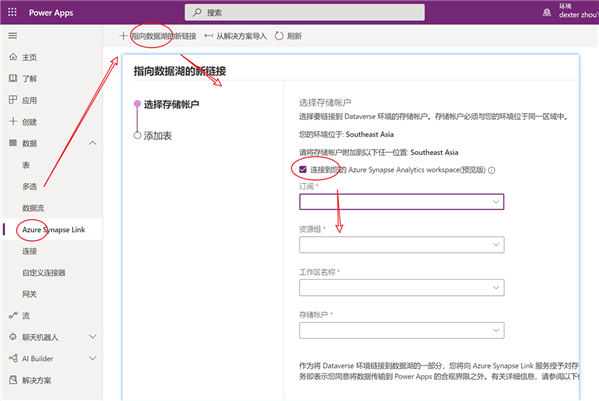Viewport: 599px width, 401px height.
Task: Toggle the hamburger navigation menu
Action: 13,36
